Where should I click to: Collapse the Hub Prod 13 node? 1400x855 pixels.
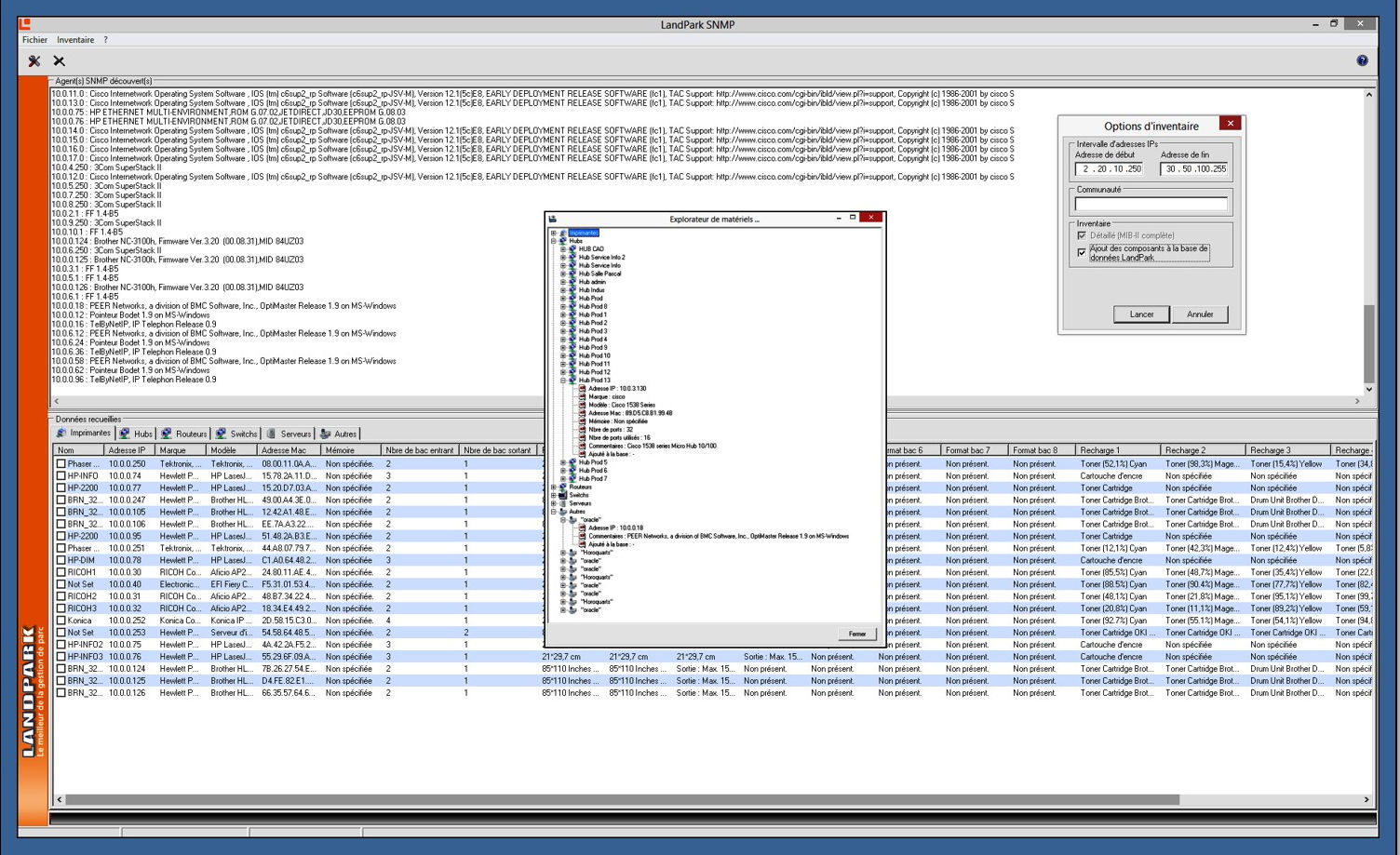click(x=563, y=381)
